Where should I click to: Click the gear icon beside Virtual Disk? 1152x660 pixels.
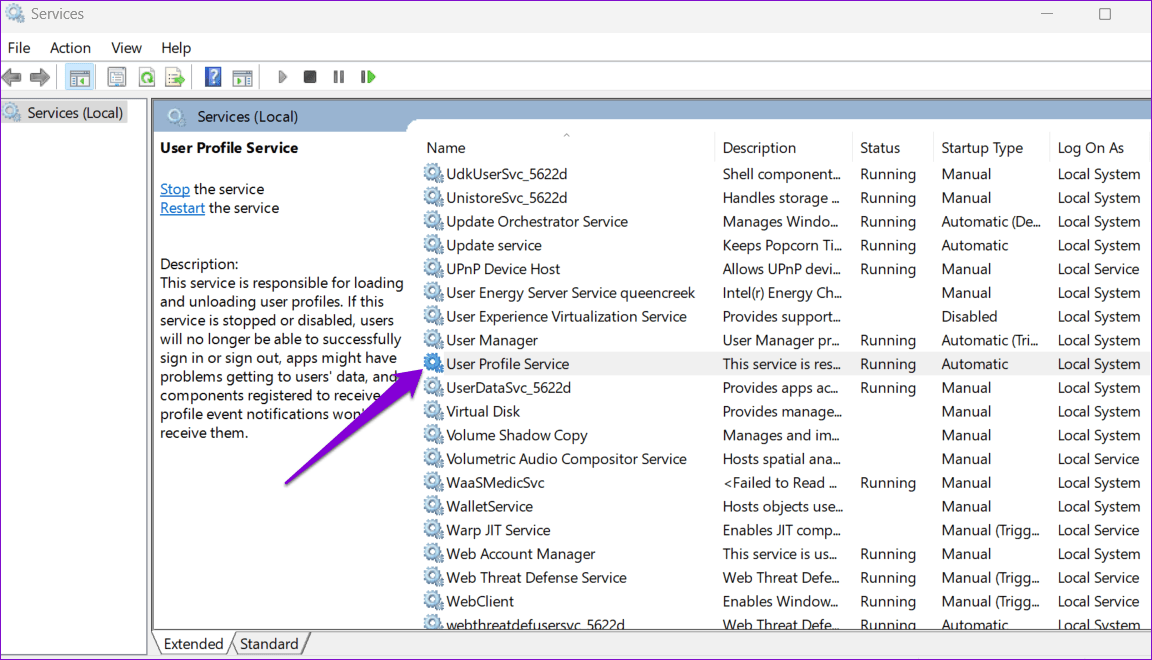(x=433, y=411)
